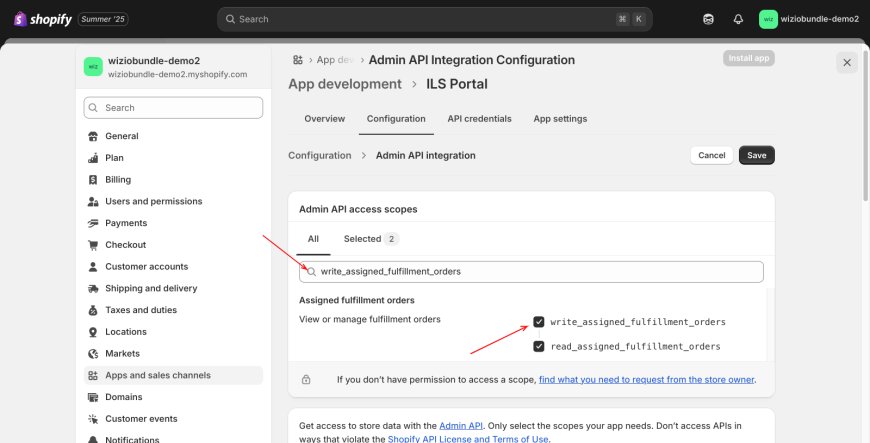The image size is (870, 443).
Task: Open the sidekick assistant icon
Action: click(x=708, y=19)
